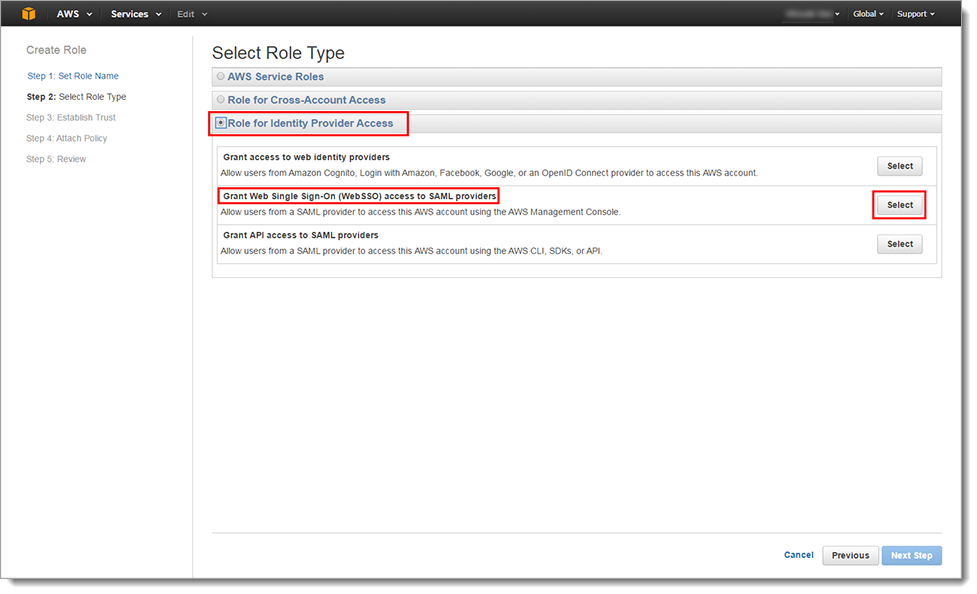Image resolution: width=977 pixels, height=594 pixels.
Task: Select the AWS Service Roles radio button
Action: pos(221,77)
